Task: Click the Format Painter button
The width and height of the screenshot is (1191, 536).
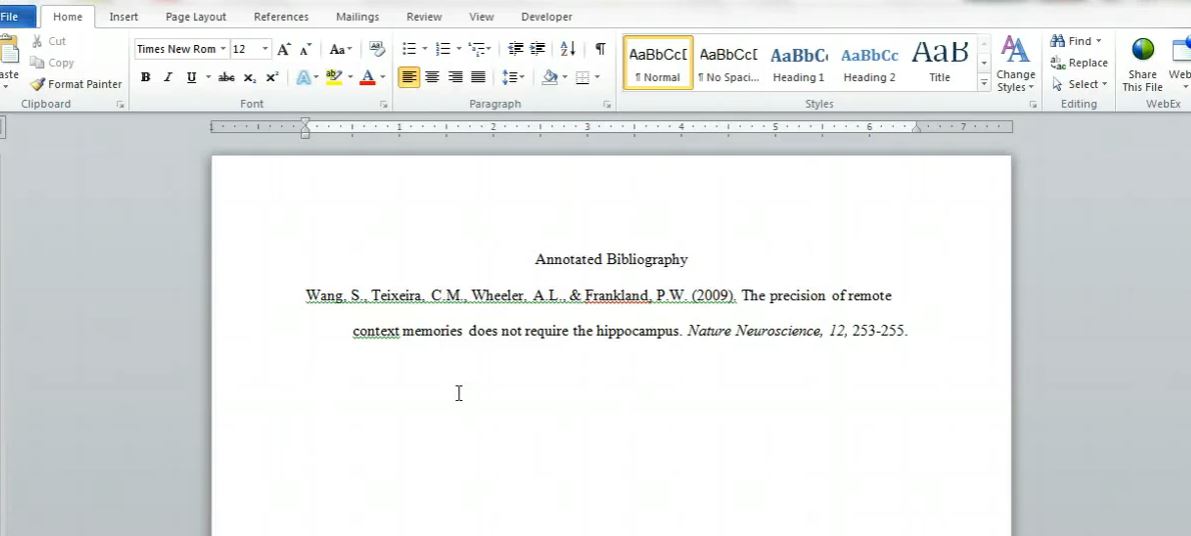Action: click(x=76, y=84)
